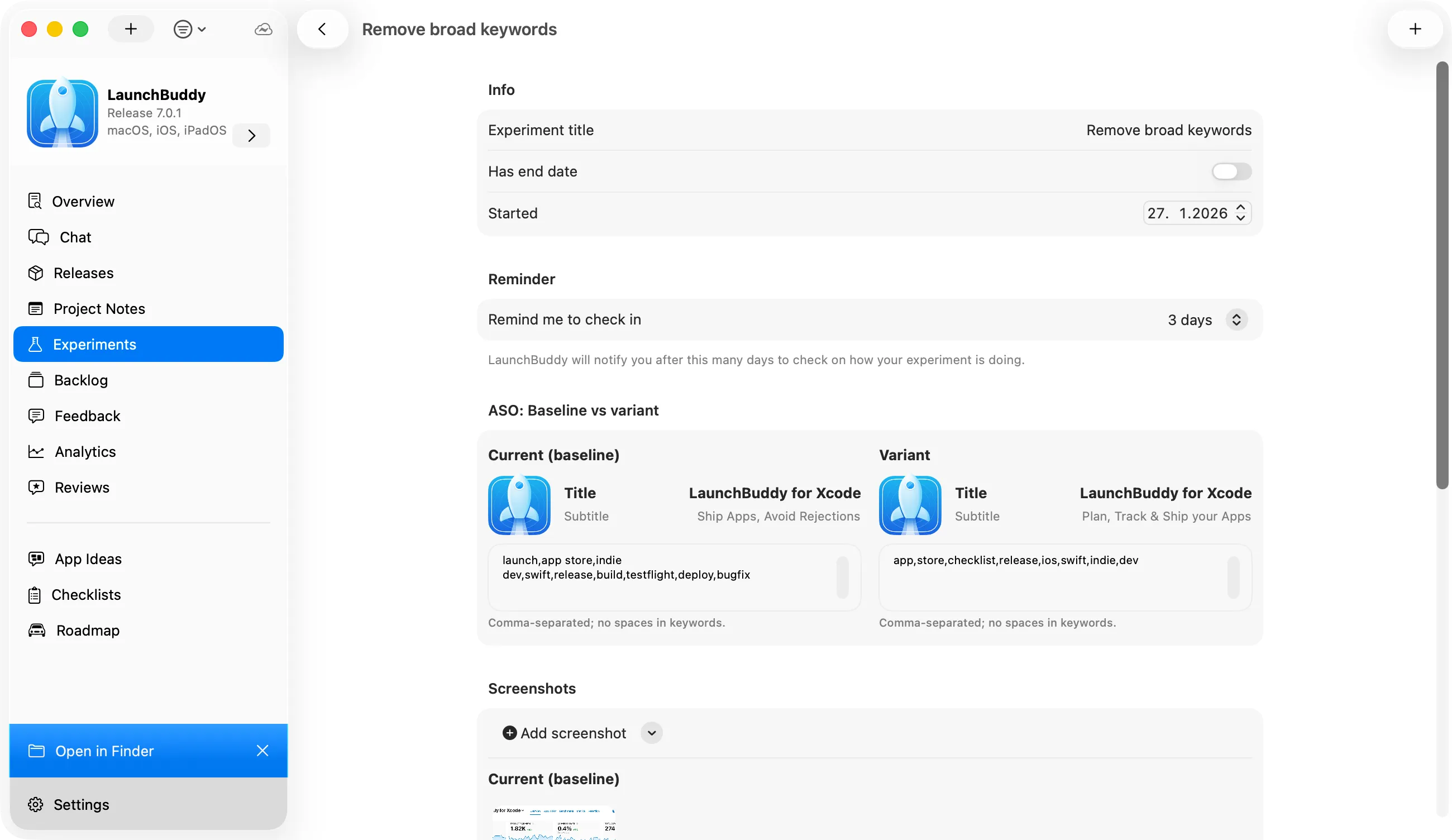The image size is (1452, 840).
Task: Click the Experiments flask icon
Action: (x=35, y=344)
